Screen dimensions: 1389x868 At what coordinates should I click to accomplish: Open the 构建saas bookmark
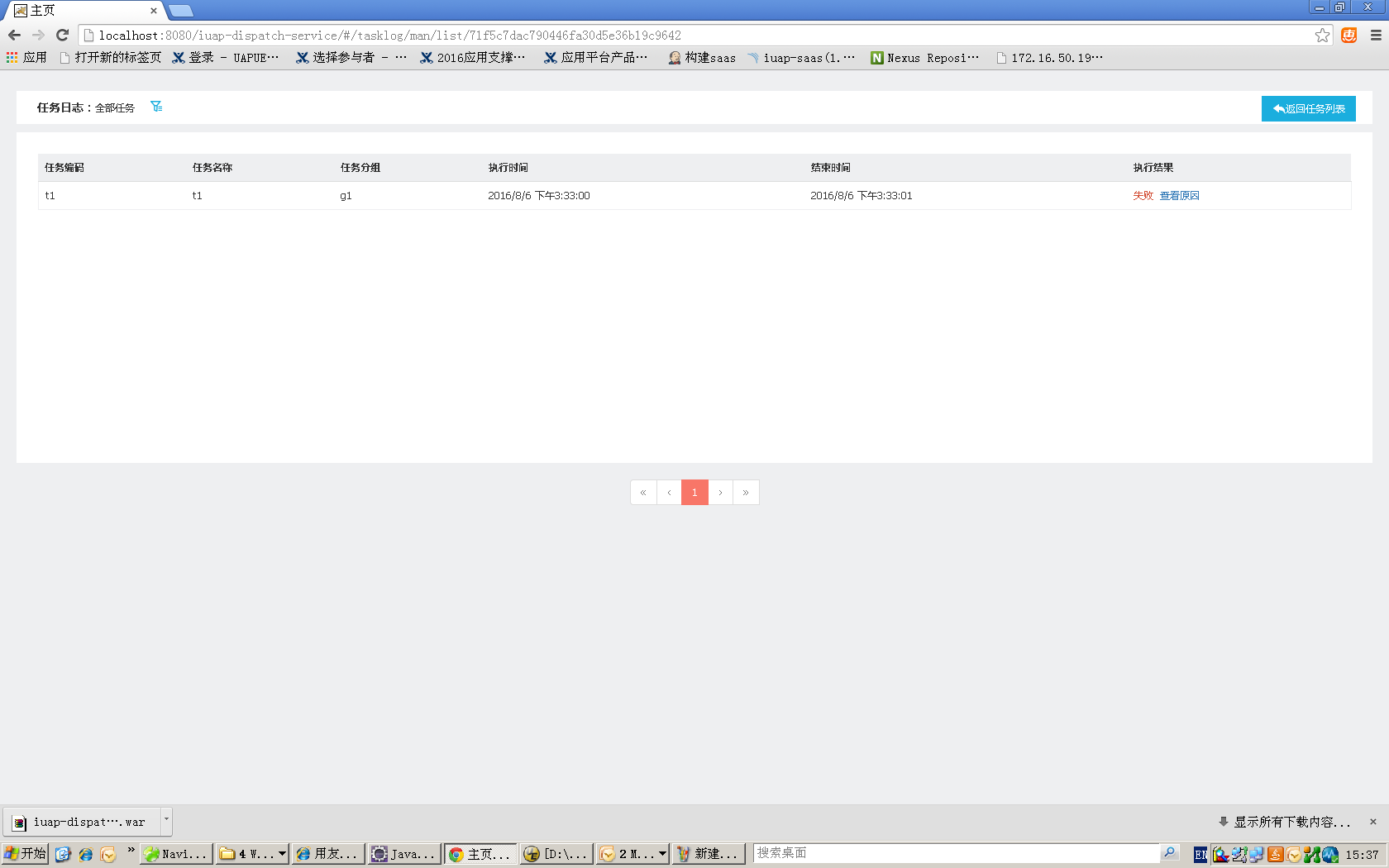click(702, 57)
